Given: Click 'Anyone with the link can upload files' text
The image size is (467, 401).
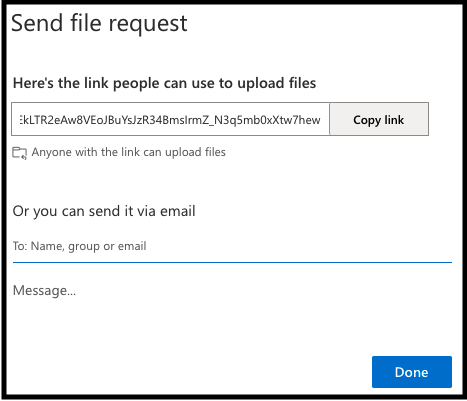Looking at the screenshot, I should [x=129, y=152].
